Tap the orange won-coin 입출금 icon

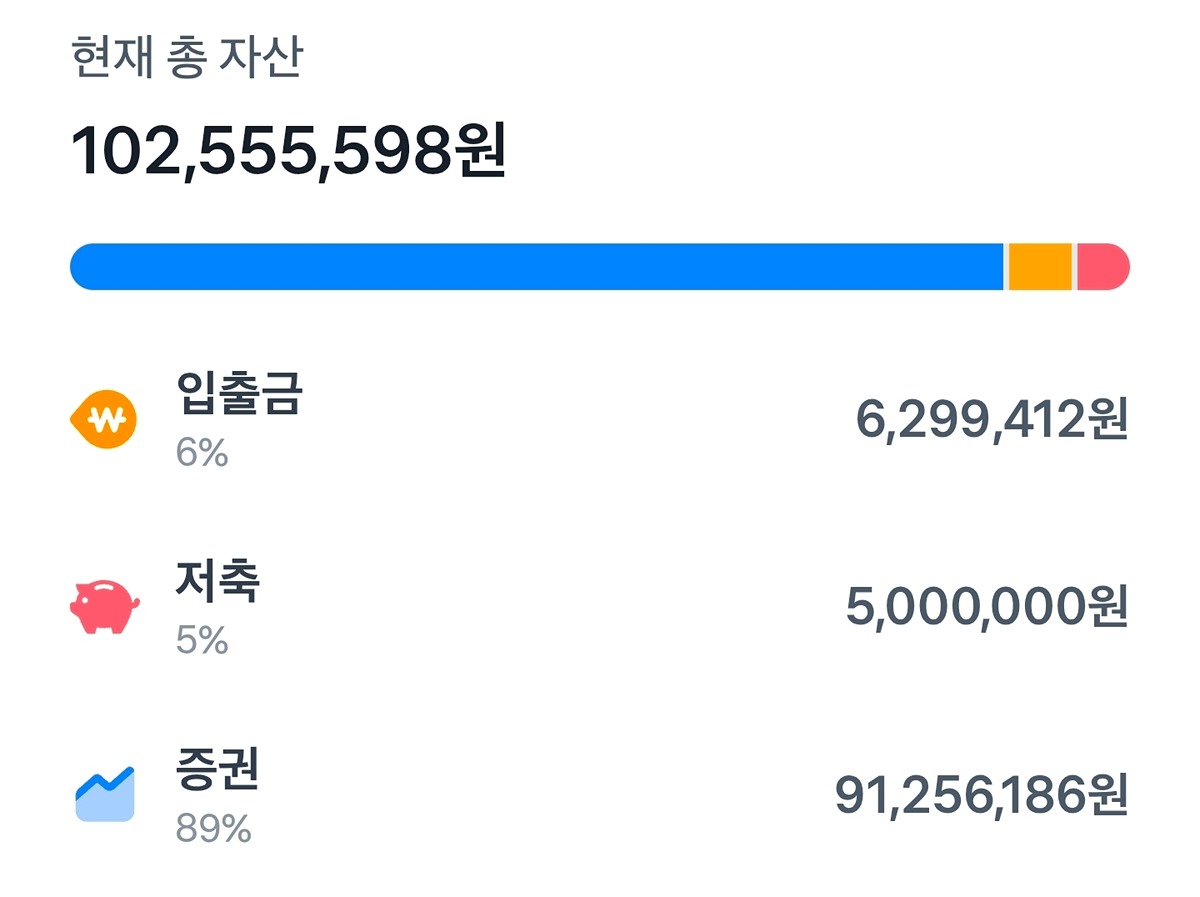pos(103,419)
